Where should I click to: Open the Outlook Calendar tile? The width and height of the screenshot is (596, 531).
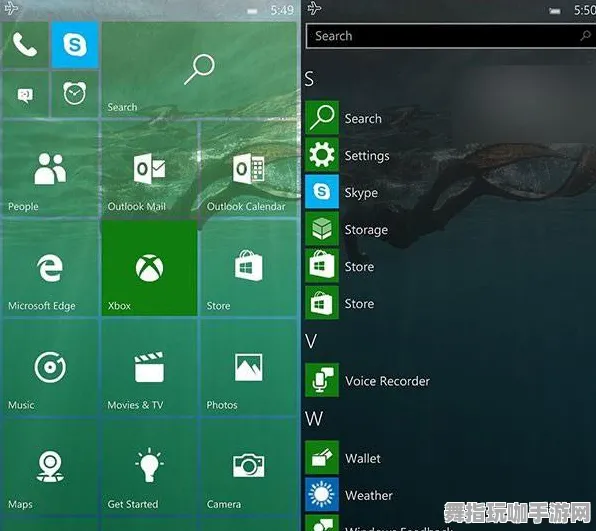point(249,169)
